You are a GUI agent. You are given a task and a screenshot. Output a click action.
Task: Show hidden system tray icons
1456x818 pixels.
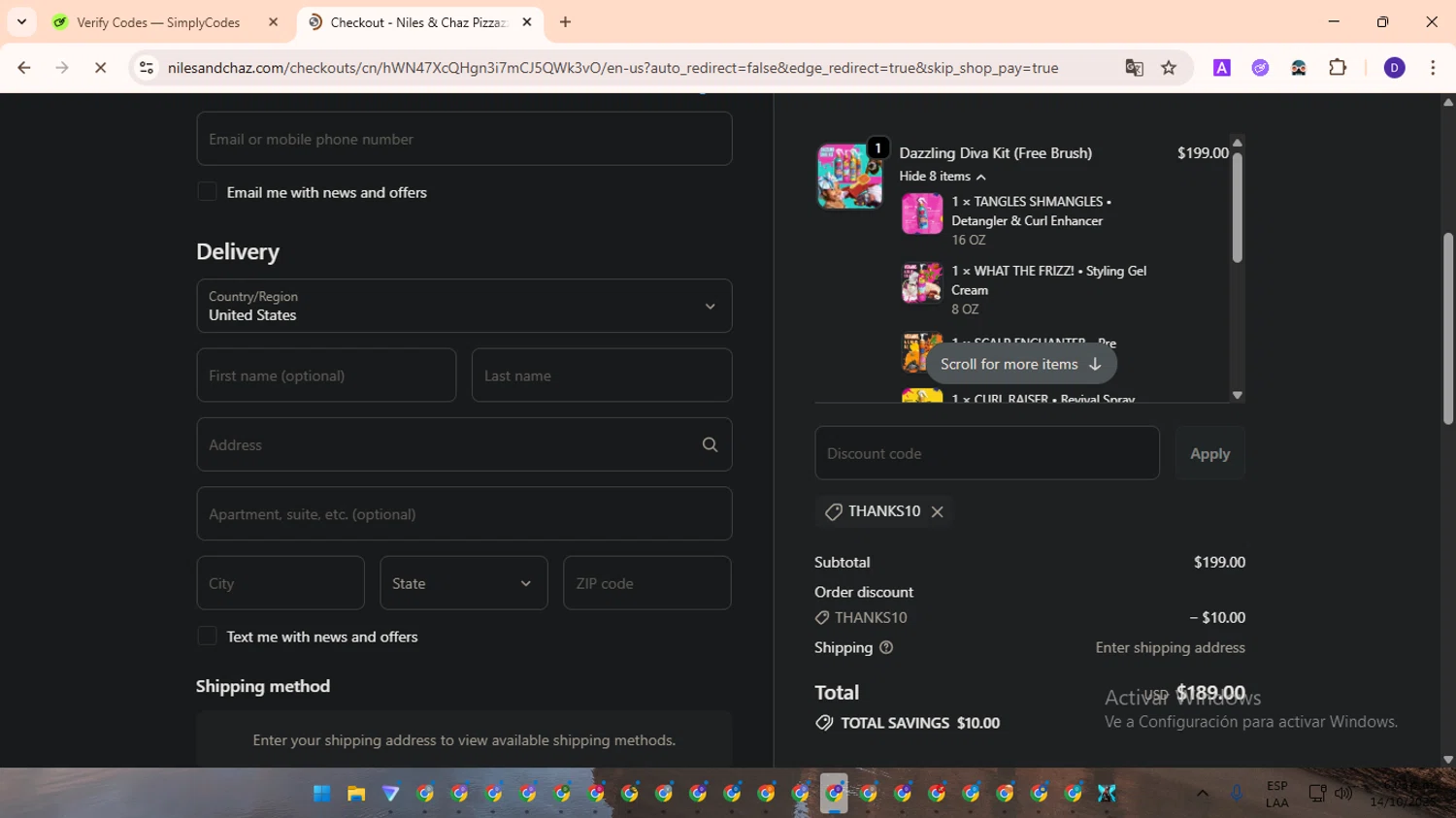1203,794
